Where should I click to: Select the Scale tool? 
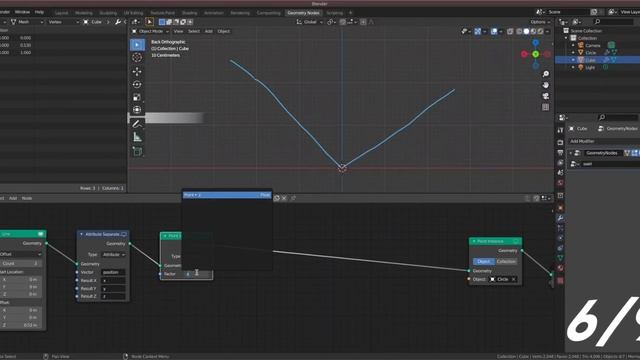point(137,97)
